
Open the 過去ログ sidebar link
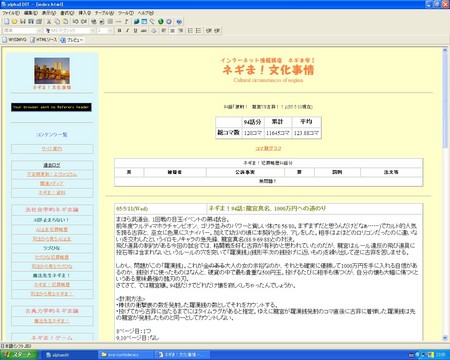pos(52,165)
